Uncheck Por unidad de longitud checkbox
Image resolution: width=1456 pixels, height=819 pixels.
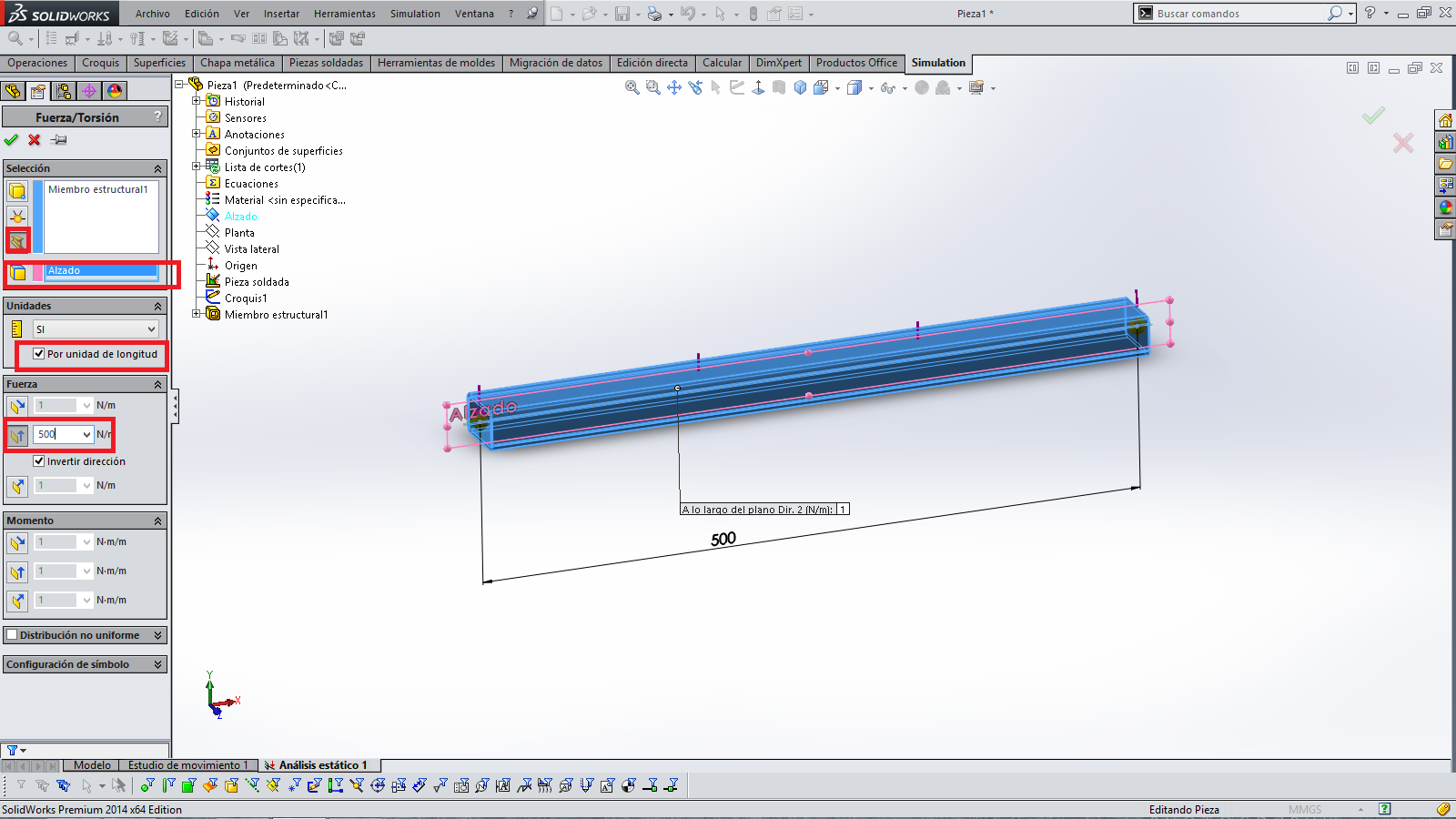pyautogui.click(x=39, y=354)
